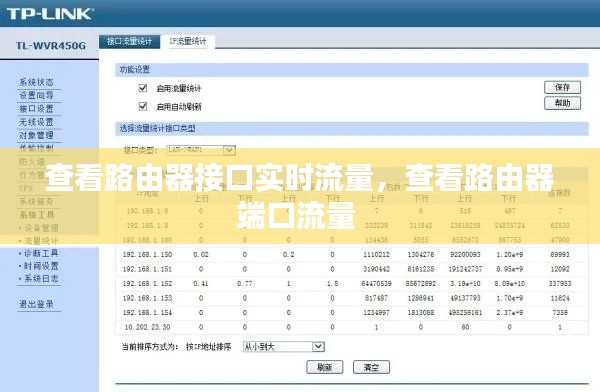Select 时间设置 submenu item
The height and width of the screenshot is (392, 600).
coord(38,266)
